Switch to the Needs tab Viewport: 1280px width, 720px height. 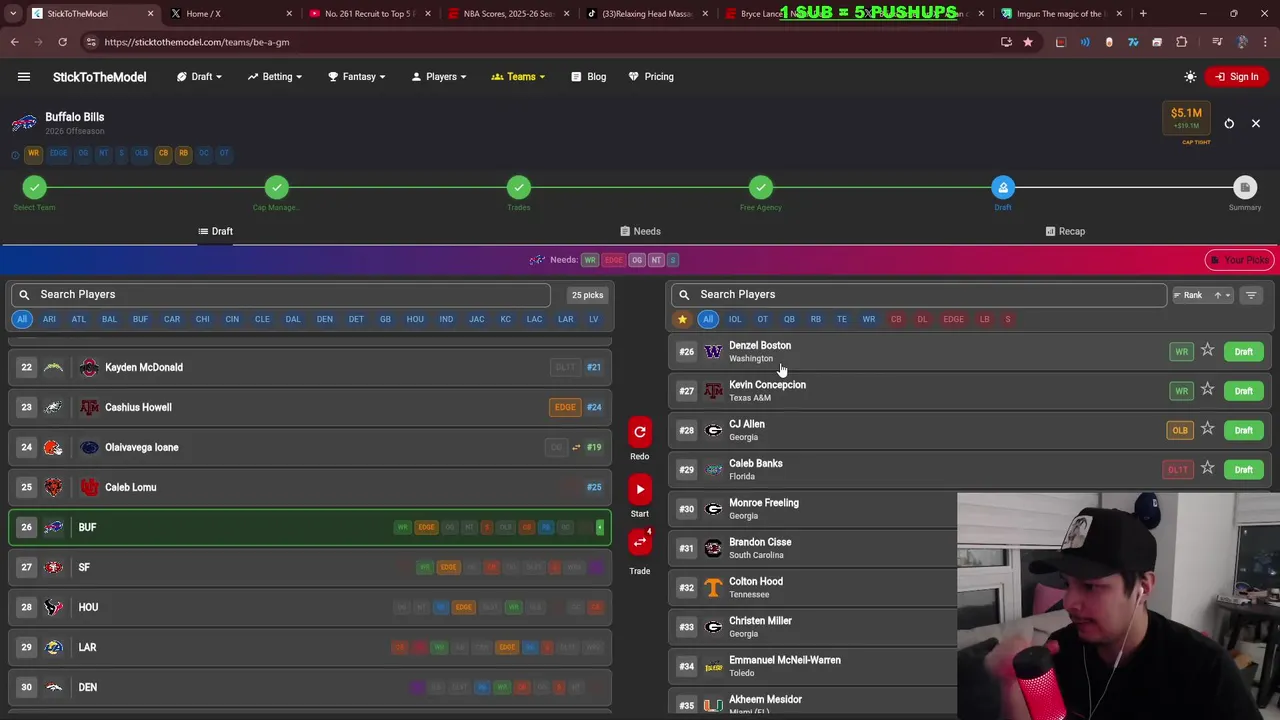coord(640,231)
